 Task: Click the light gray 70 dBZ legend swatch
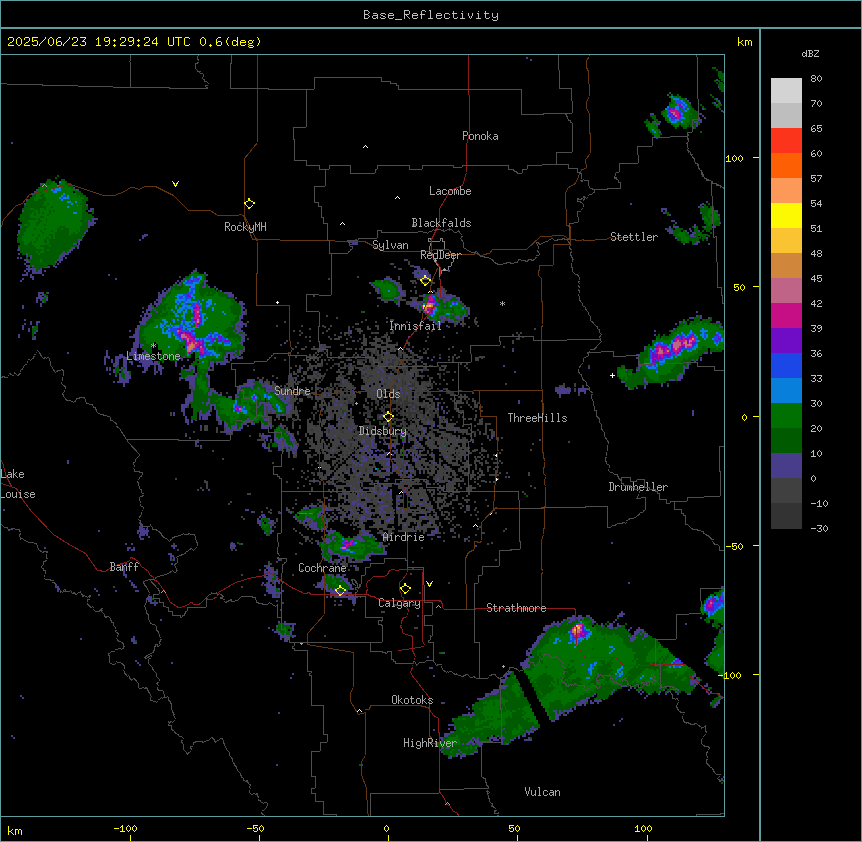(x=786, y=91)
